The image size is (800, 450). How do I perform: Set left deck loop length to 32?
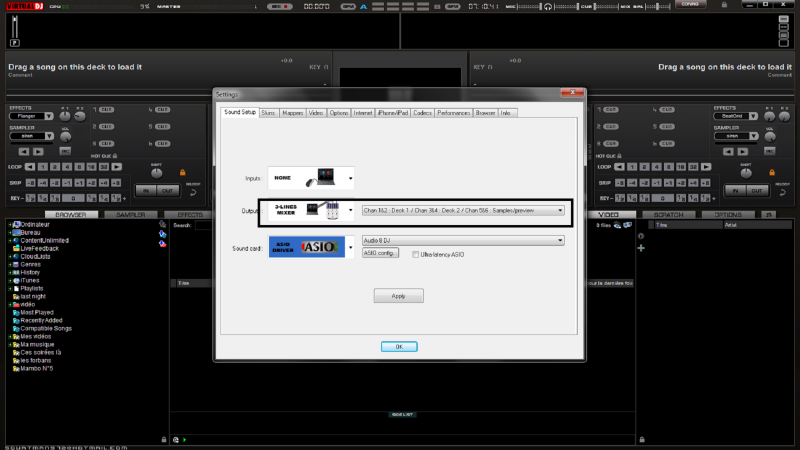104,167
